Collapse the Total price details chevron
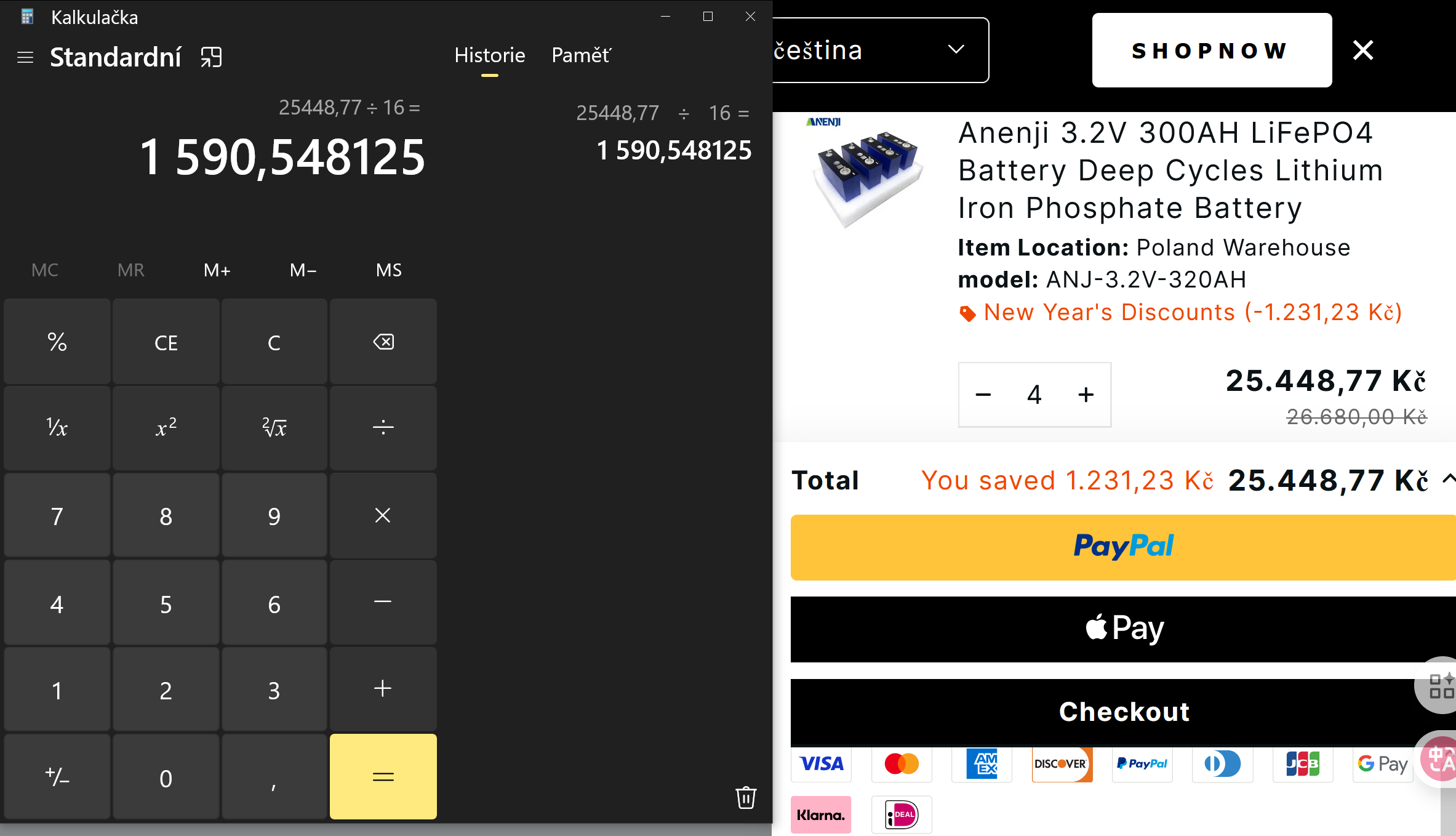 click(x=1448, y=478)
